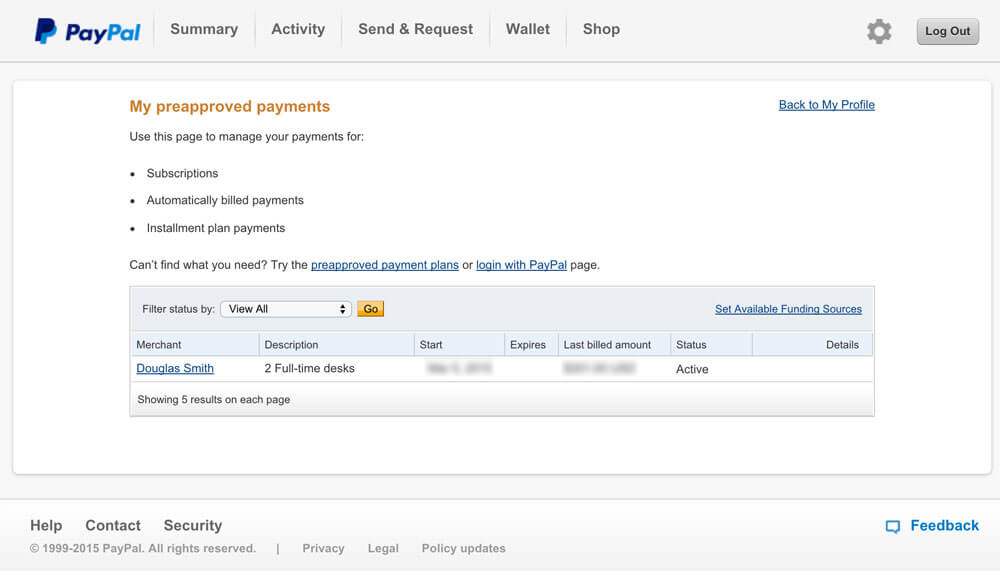Switch to the Wallet tab
1000x571 pixels.
click(527, 29)
